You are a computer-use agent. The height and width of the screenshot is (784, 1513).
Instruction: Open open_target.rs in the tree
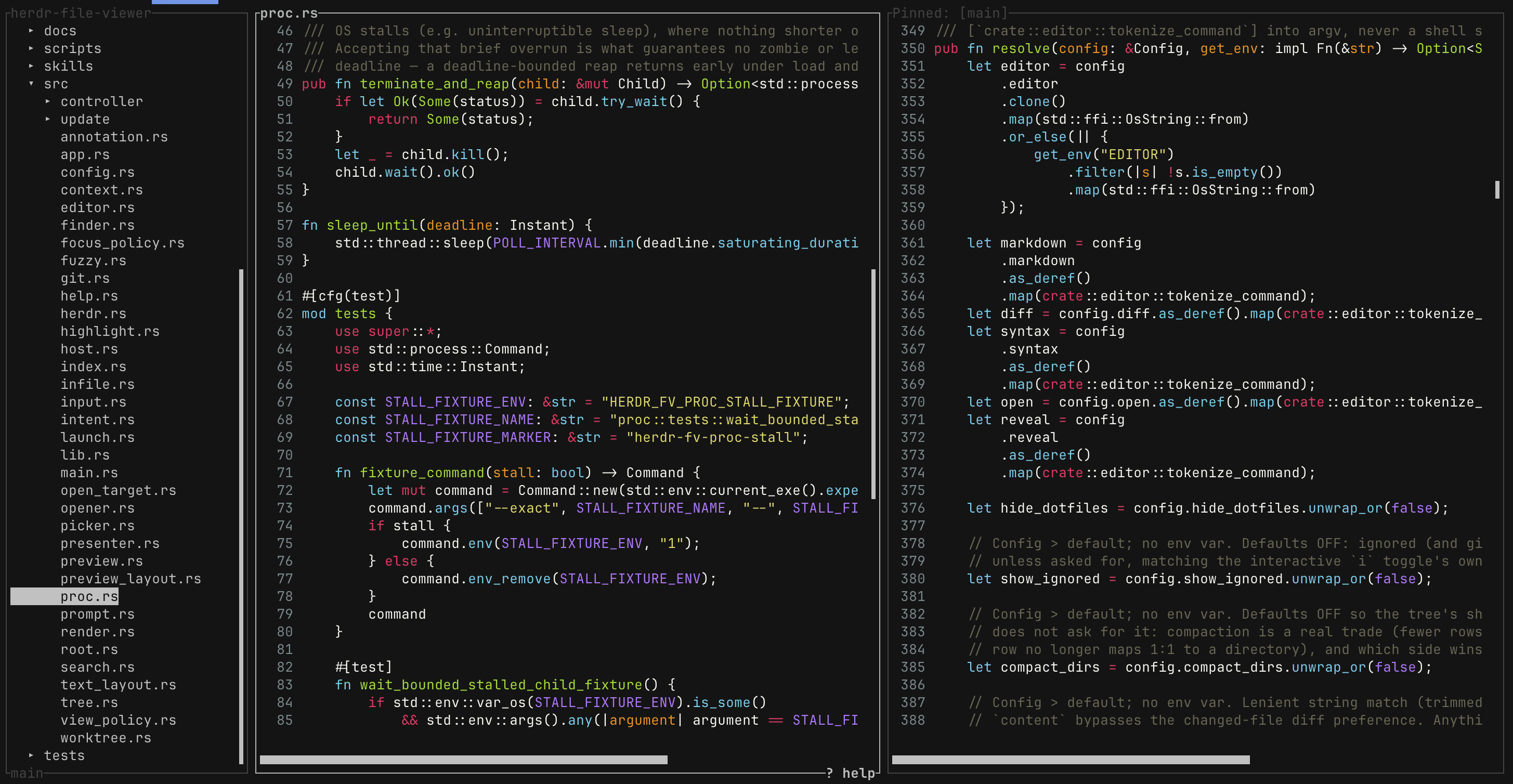(118, 490)
